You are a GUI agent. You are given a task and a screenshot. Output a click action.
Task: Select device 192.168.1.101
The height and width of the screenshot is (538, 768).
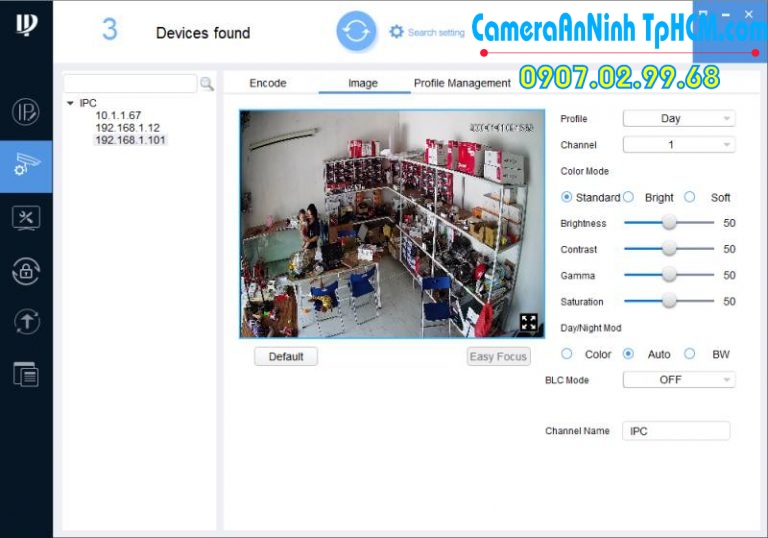(x=130, y=140)
